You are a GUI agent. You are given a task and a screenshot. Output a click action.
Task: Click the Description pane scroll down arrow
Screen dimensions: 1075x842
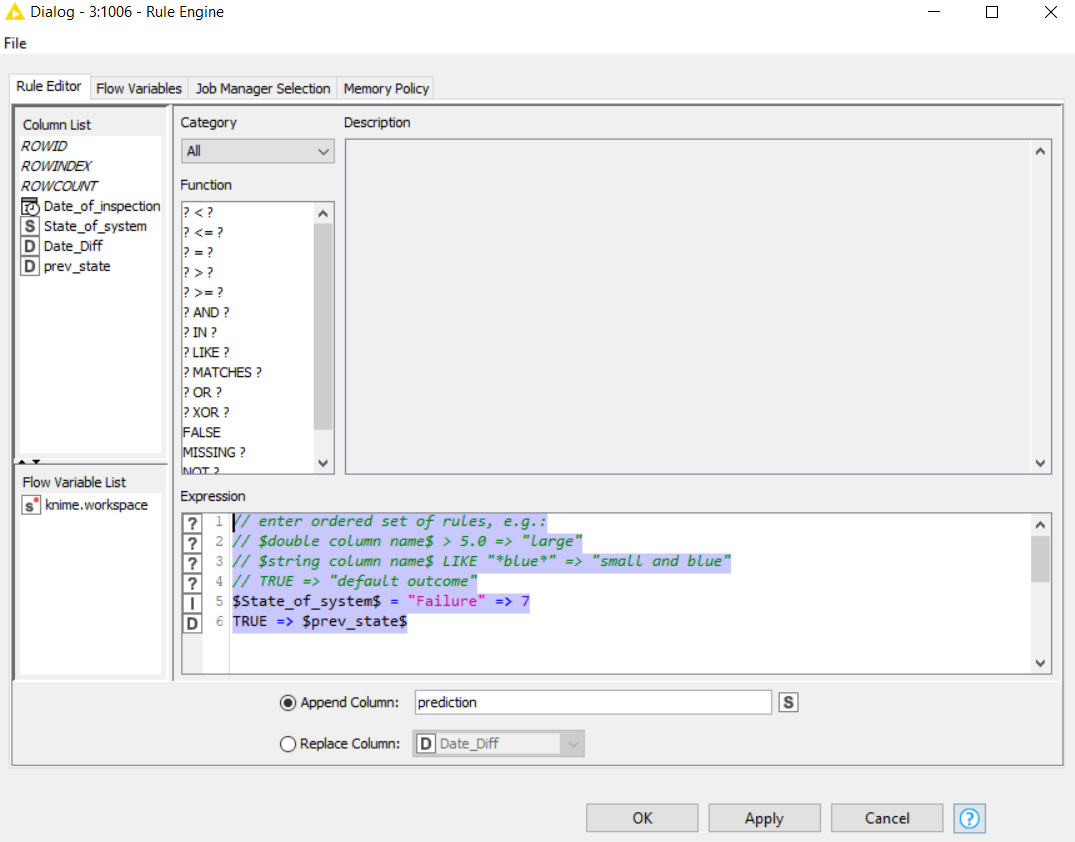pyautogui.click(x=1040, y=464)
